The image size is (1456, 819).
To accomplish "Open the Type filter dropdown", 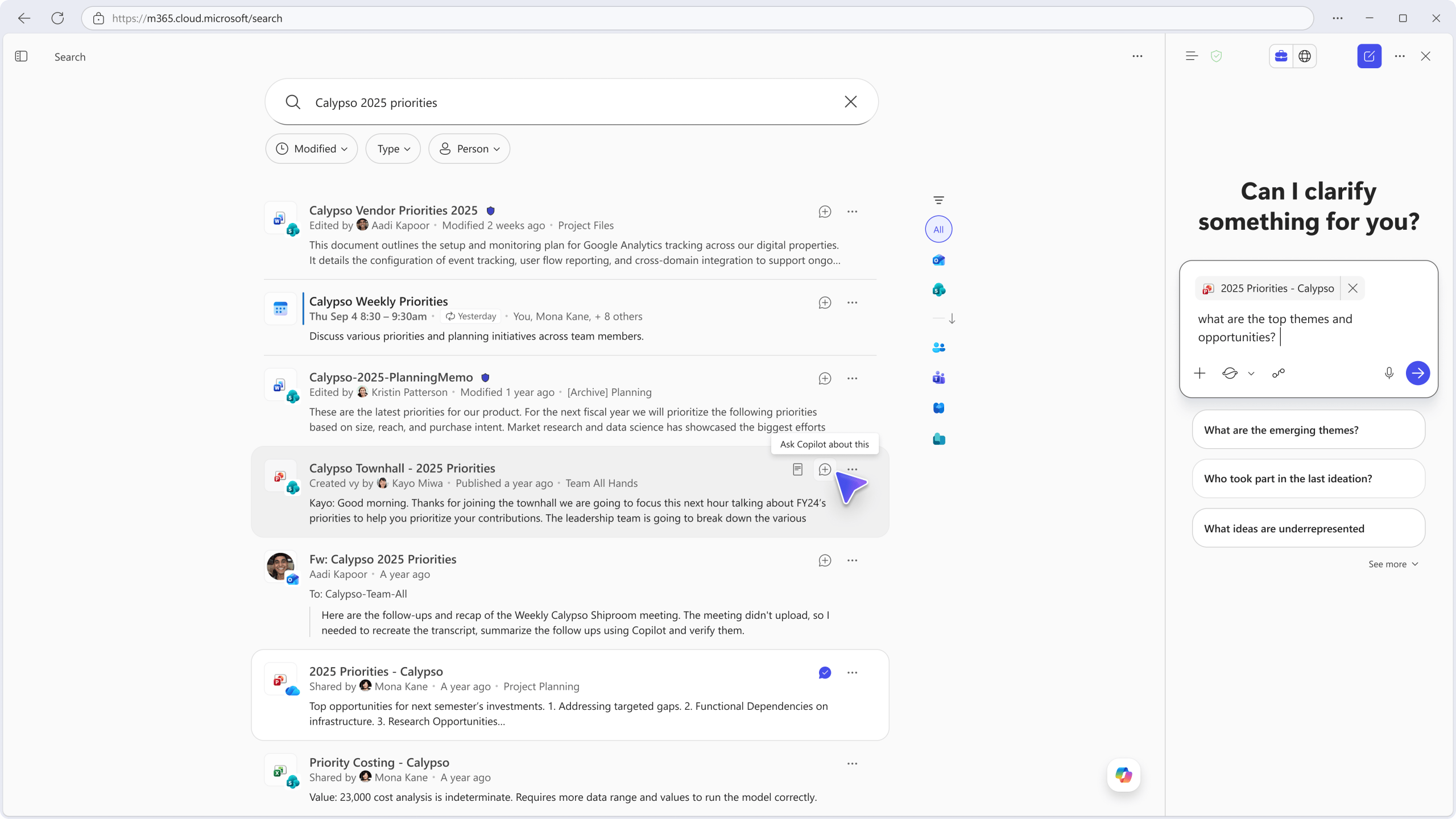I will click(392, 148).
